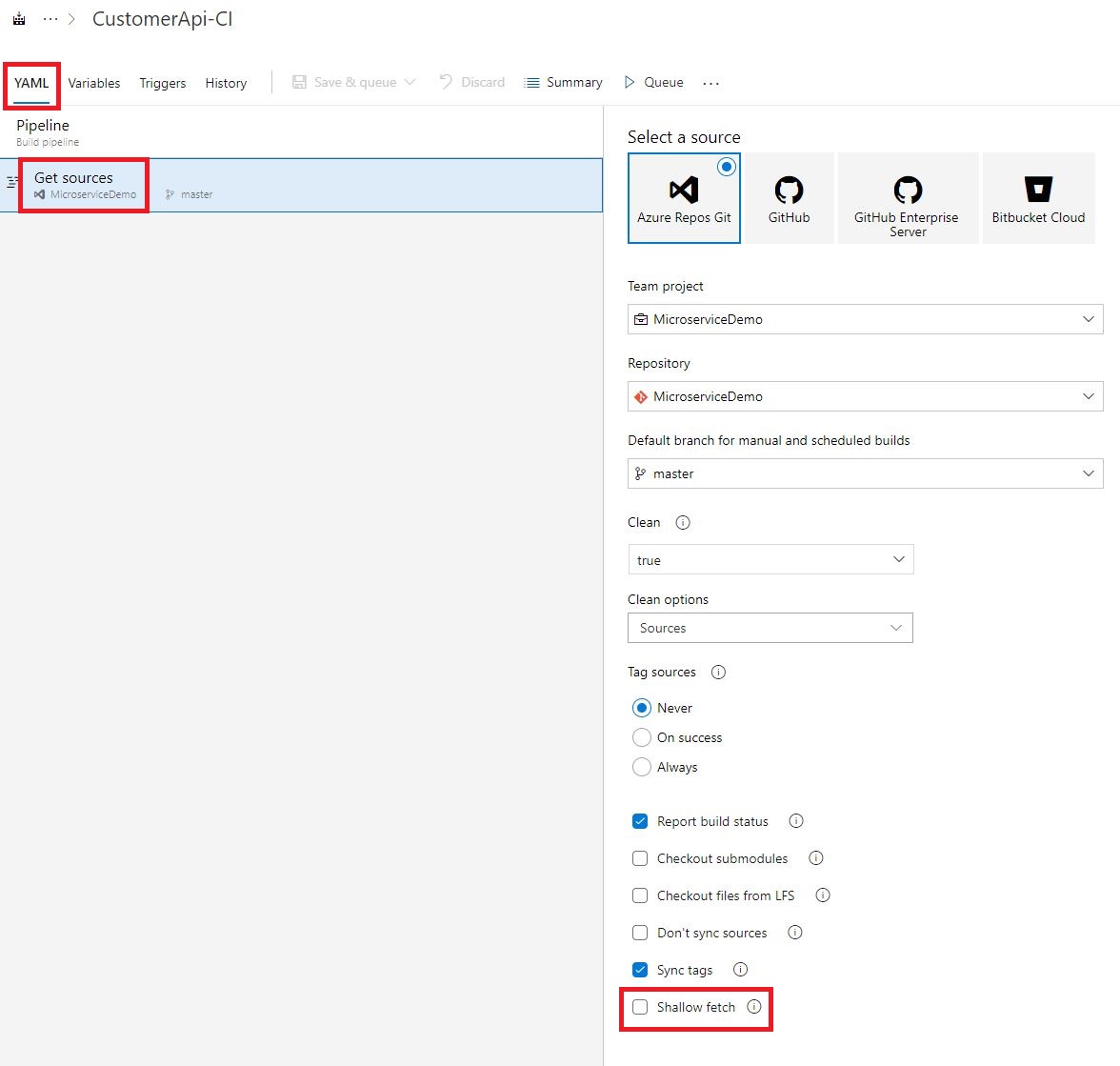
Task: Open the Triggers tab
Action: coord(162,83)
